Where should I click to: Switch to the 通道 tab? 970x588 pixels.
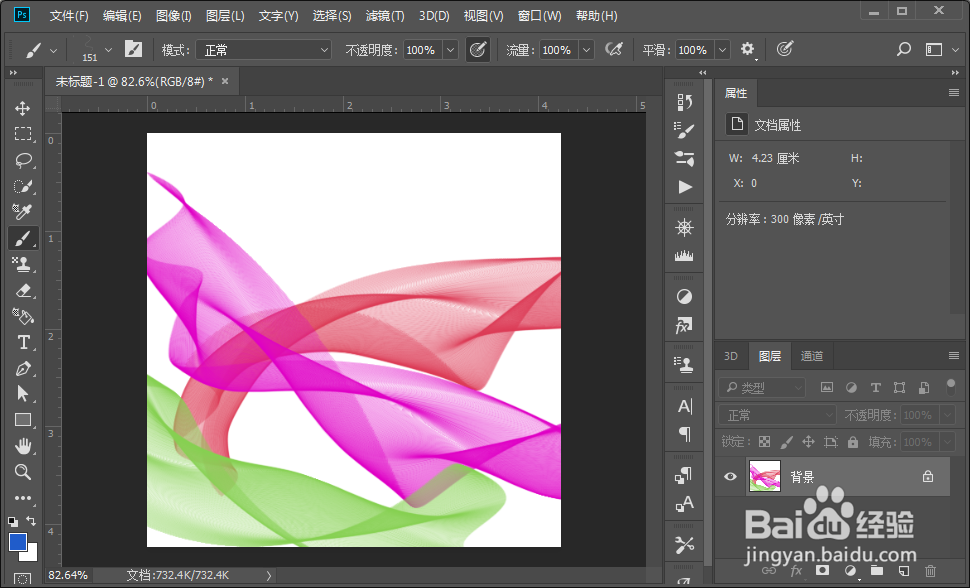810,356
